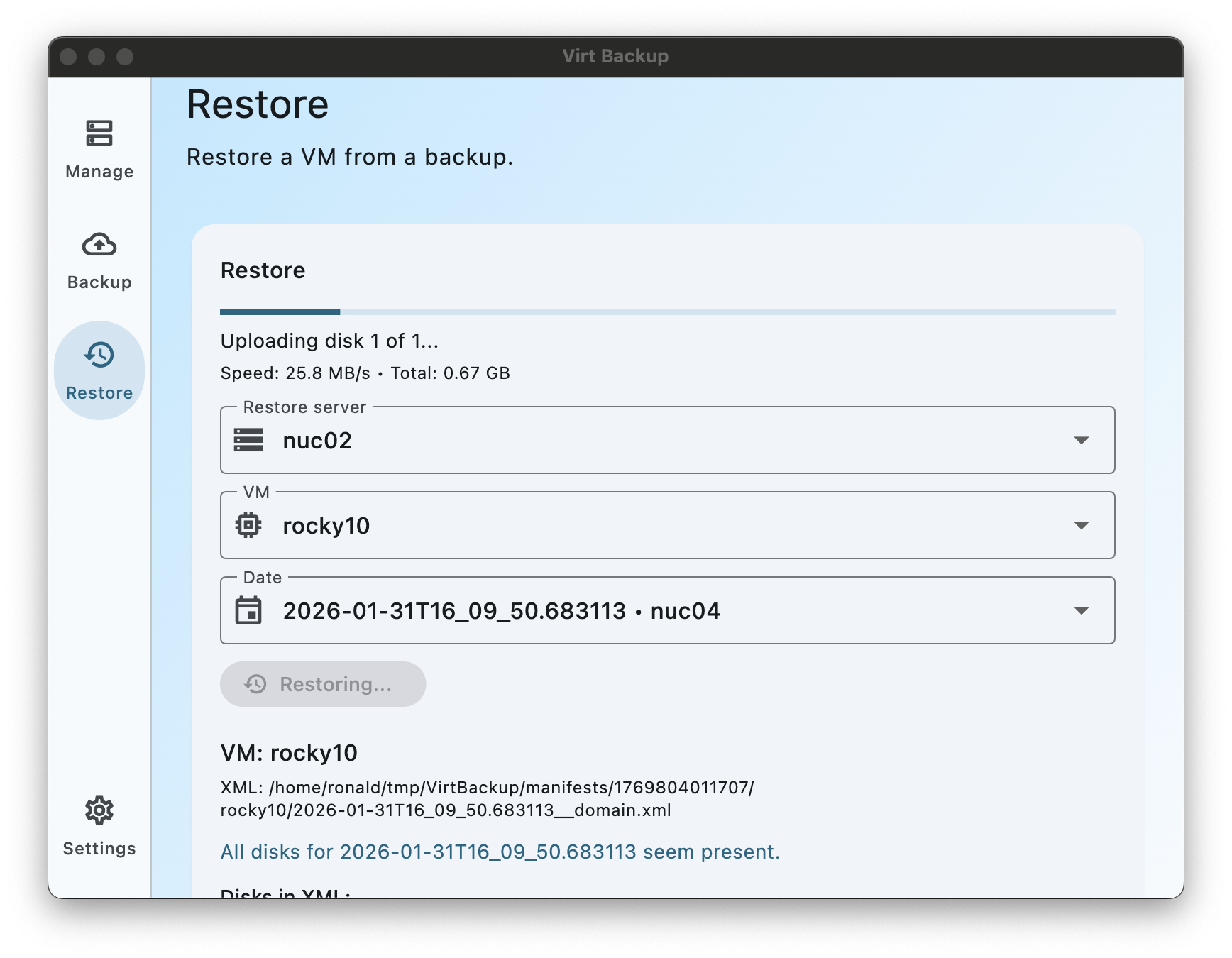Click the Restore history-clock icon in sidebar
Viewport: 1232px width, 958px height.
pos(99,356)
